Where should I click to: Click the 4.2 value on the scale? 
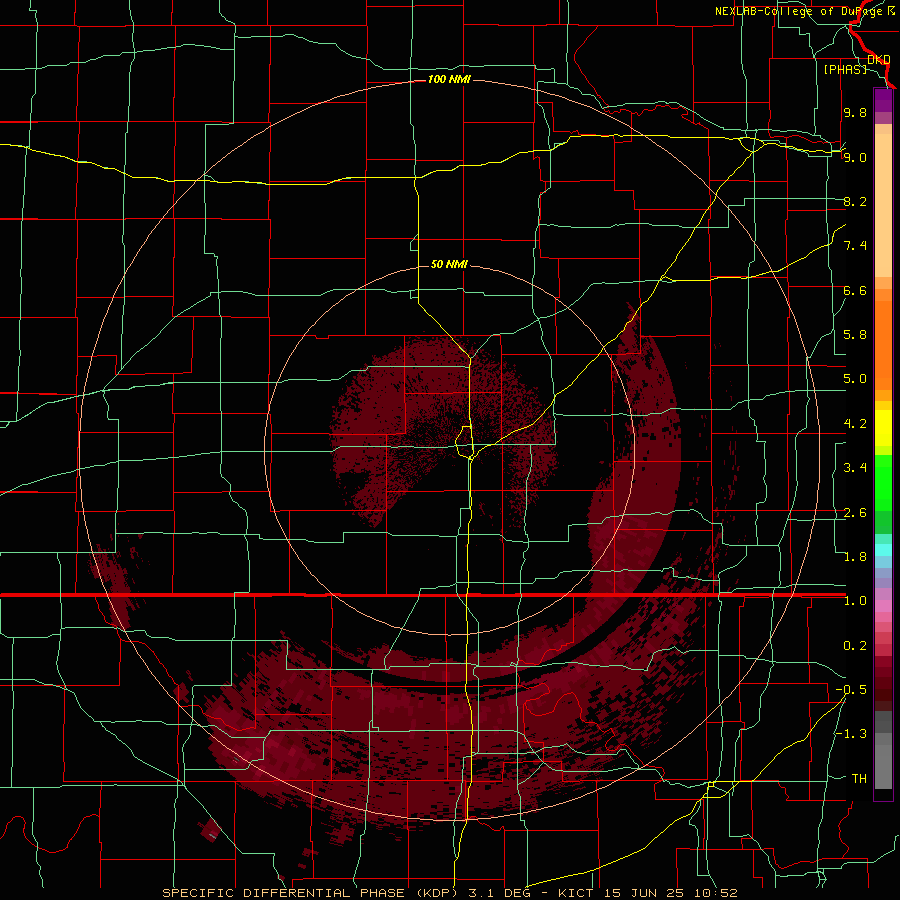[x=855, y=424]
